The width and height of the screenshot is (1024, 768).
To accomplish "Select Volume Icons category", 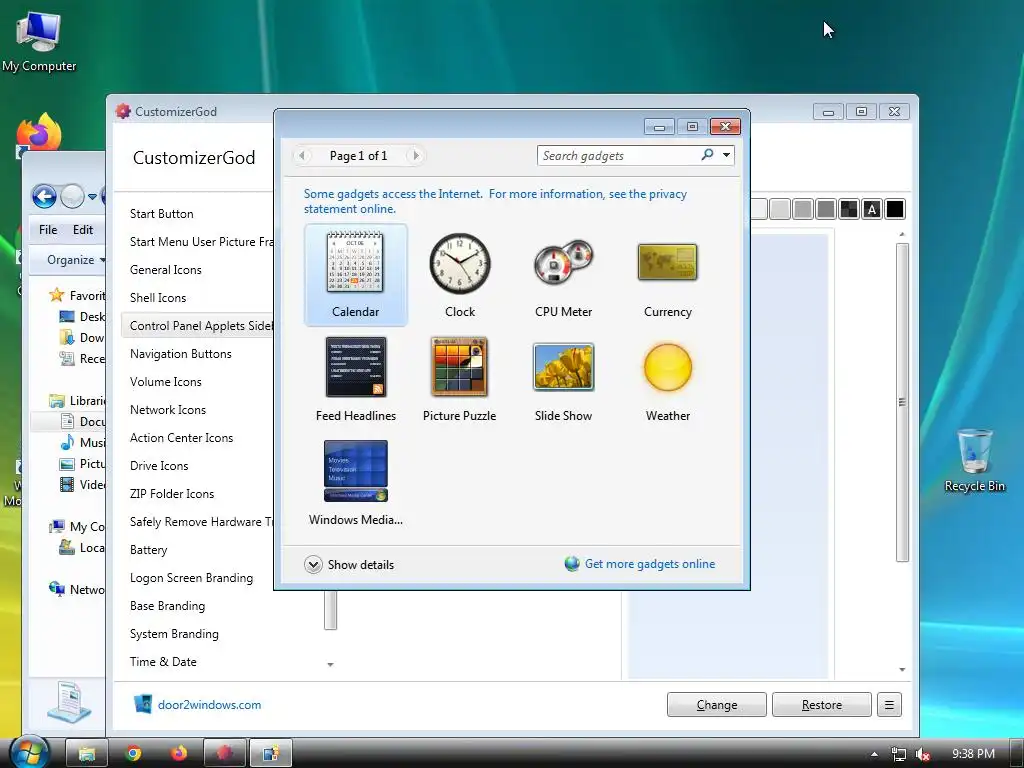I will pyautogui.click(x=165, y=382).
